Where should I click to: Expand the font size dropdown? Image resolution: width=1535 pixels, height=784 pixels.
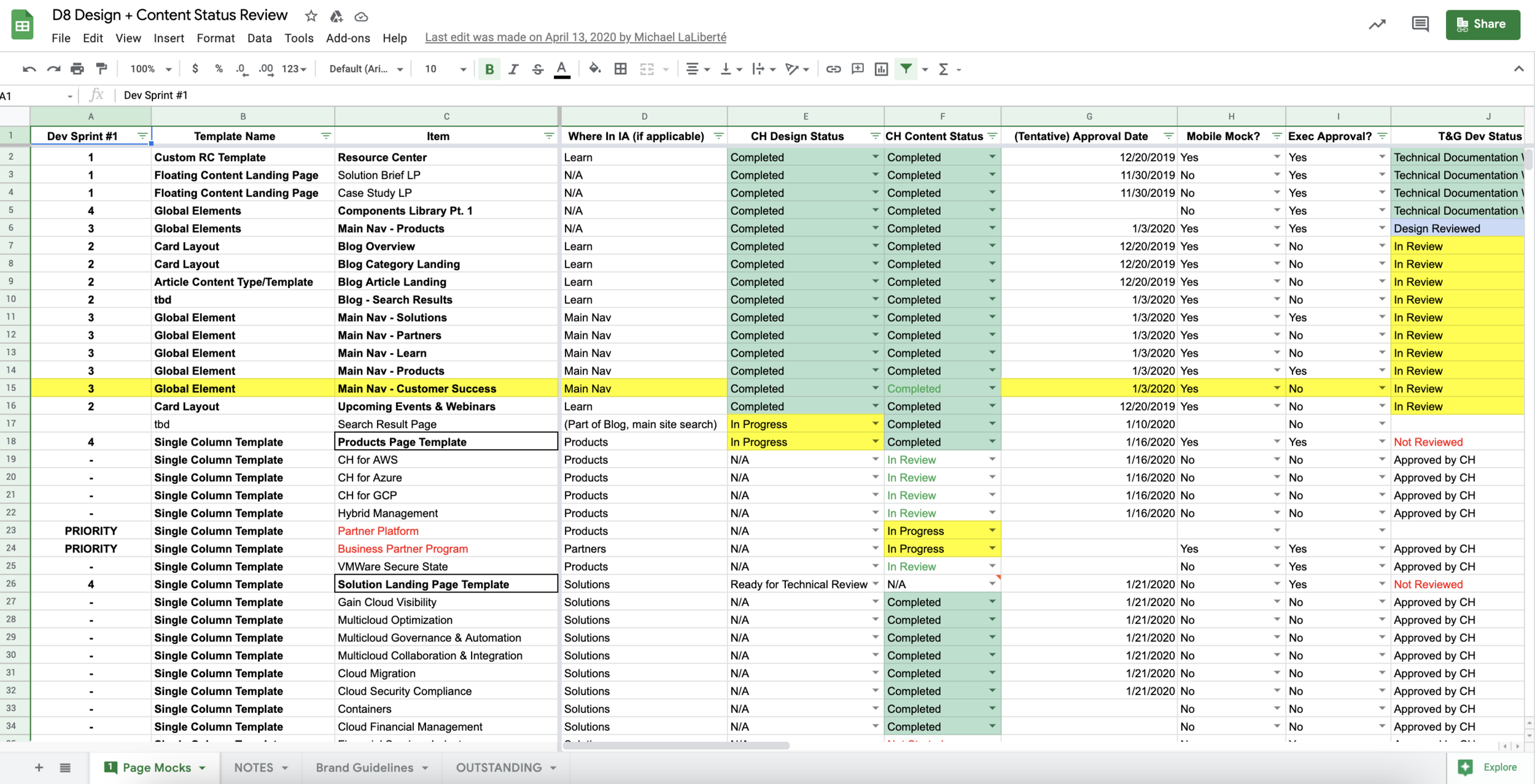[x=462, y=69]
